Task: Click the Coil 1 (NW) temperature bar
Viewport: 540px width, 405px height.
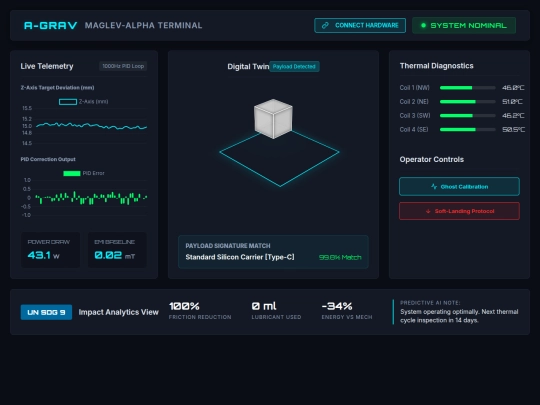Action: point(468,88)
